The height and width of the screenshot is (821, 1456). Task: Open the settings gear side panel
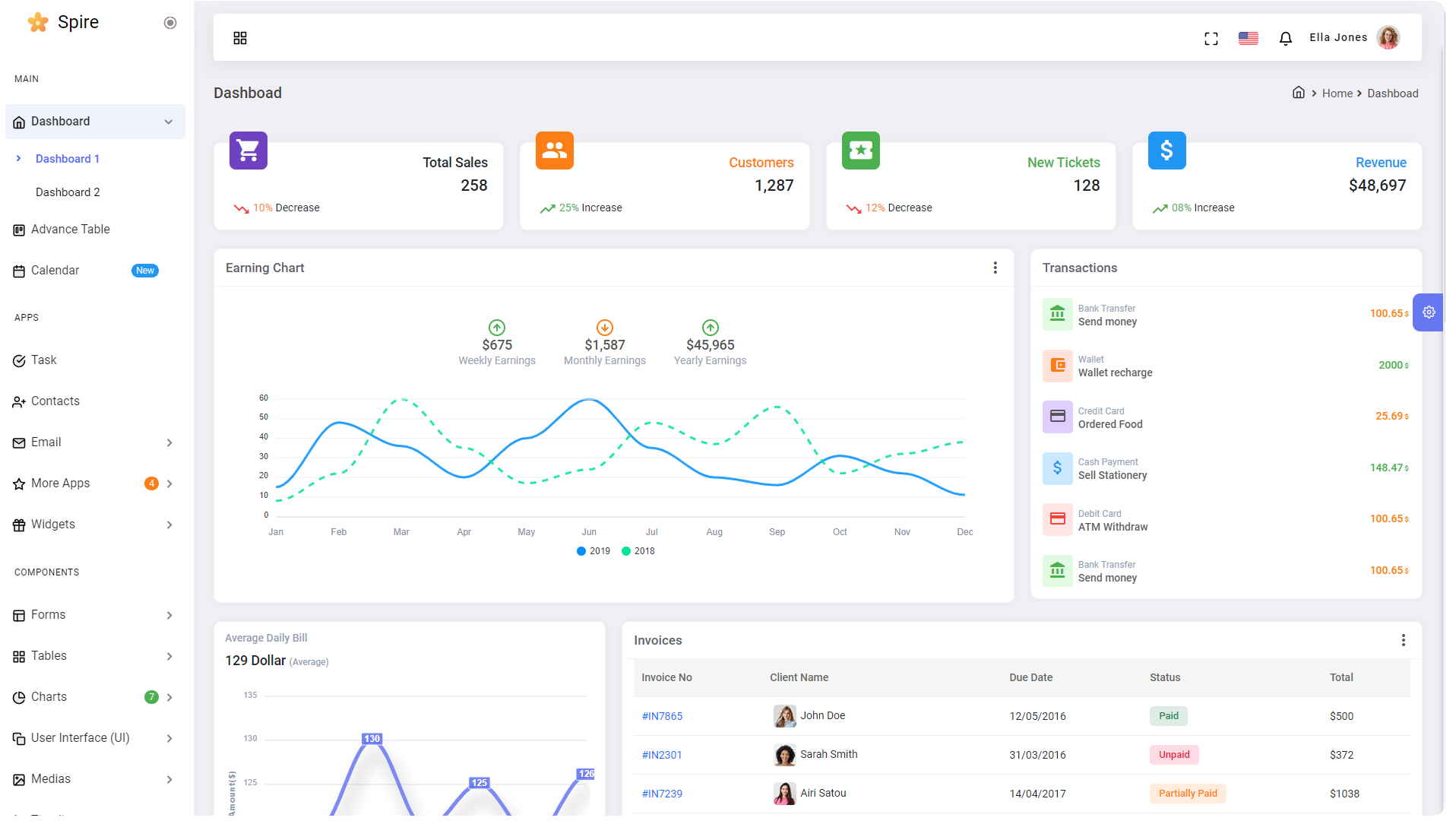click(x=1429, y=312)
